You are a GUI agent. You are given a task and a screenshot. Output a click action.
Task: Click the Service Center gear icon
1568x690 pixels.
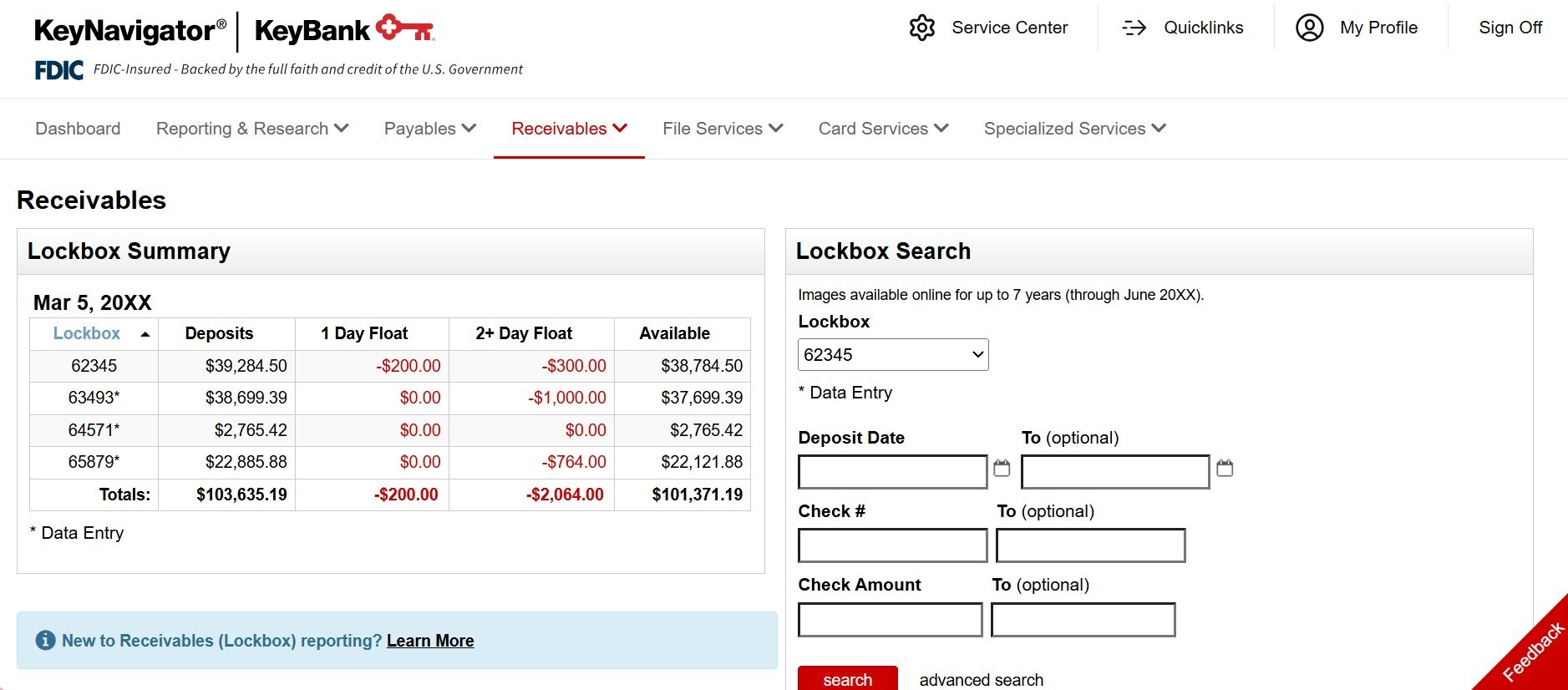coord(921,28)
